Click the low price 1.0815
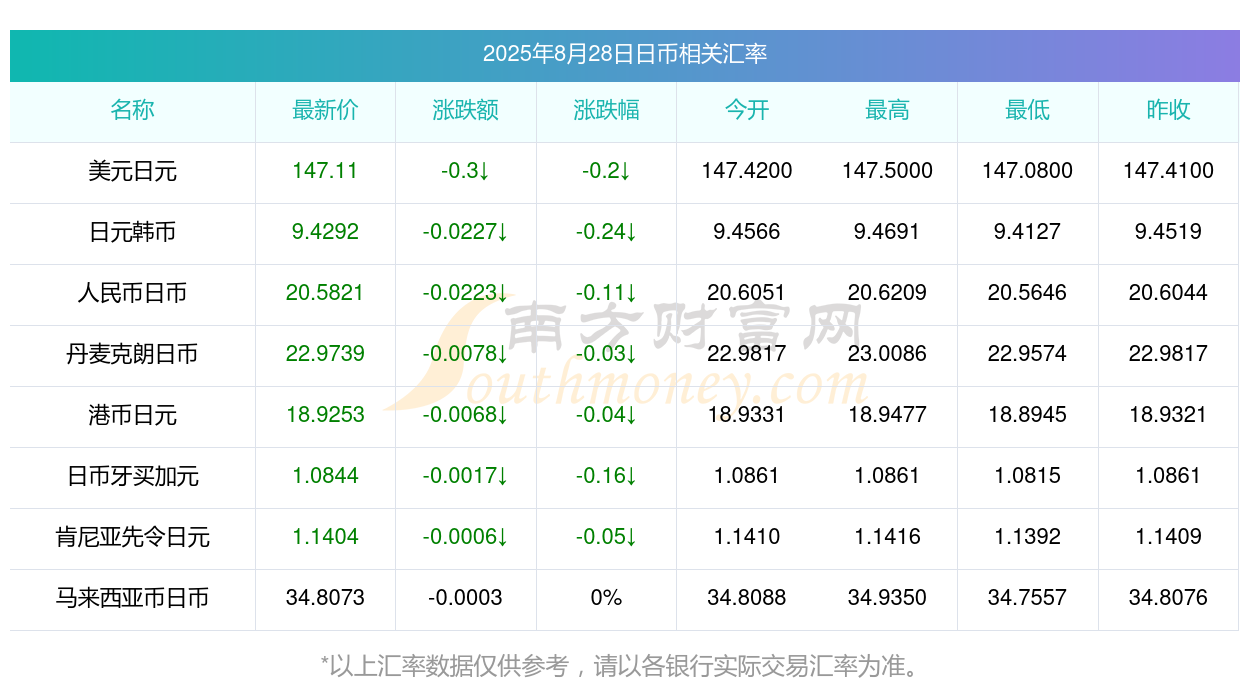The image size is (1250, 698). coord(1028,476)
